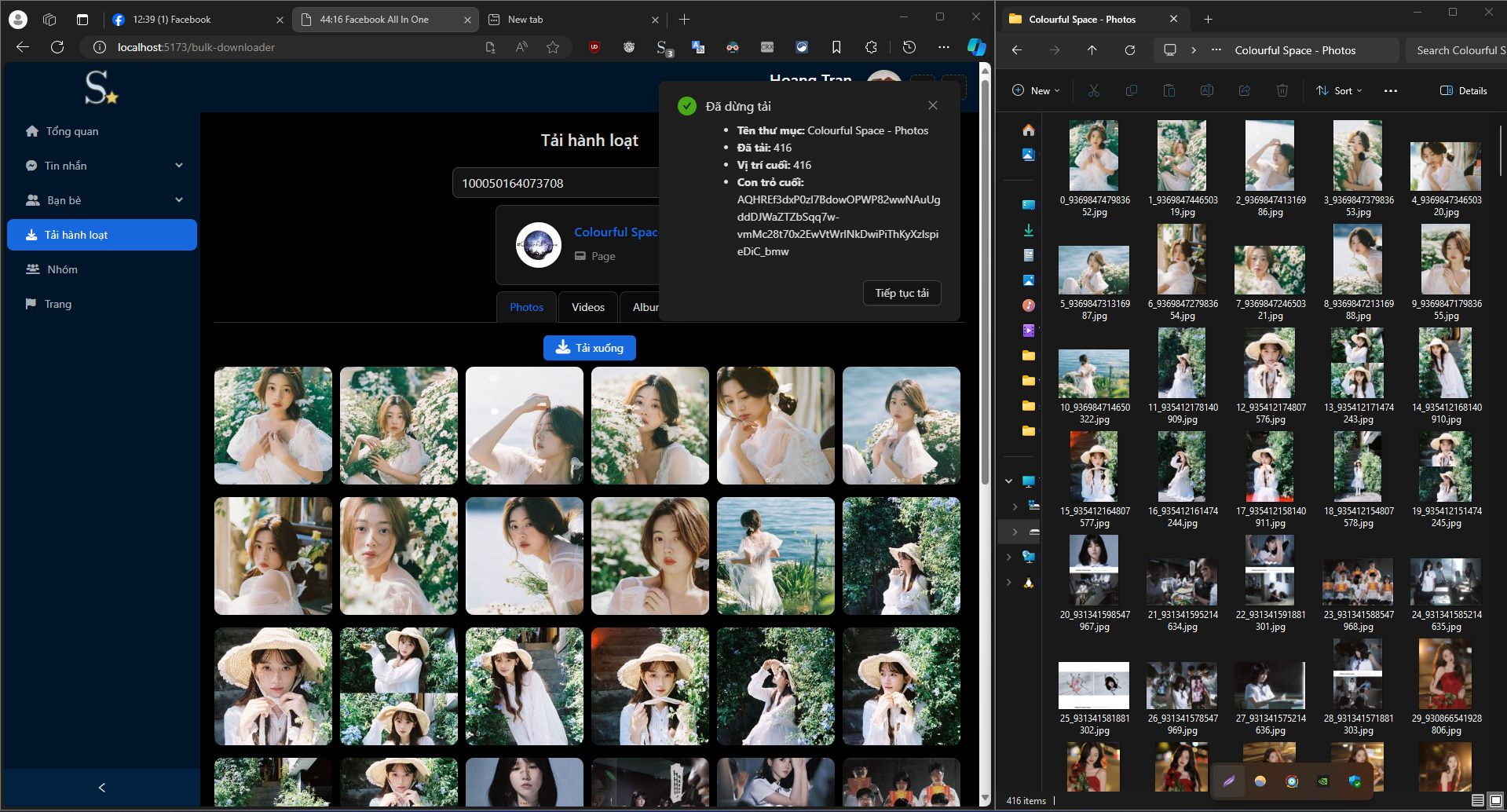This screenshot has width=1507, height=812.
Task: Open browser Settings and more menu
Action: (944, 47)
